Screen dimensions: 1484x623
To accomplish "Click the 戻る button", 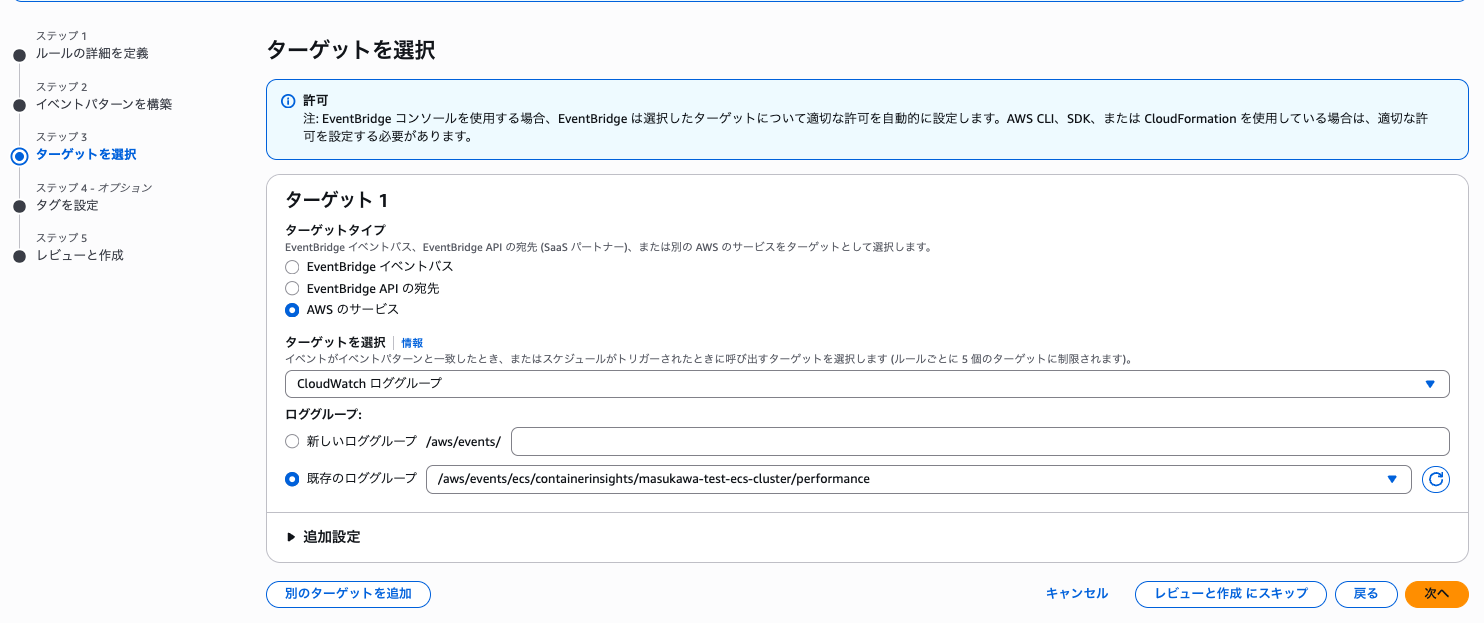I will point(1366,593).
